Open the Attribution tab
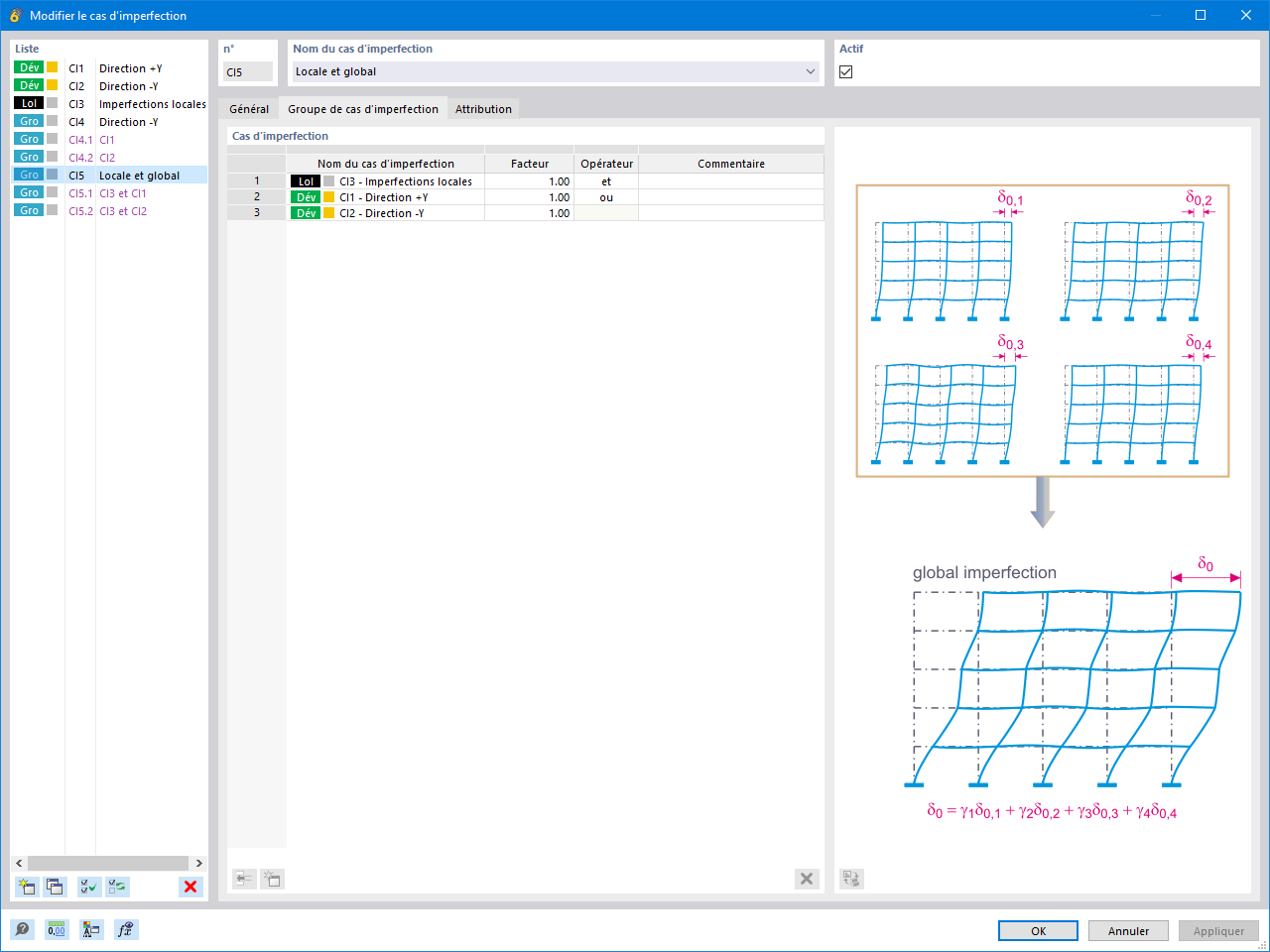This screenshot has height=952, width=1270. pos(483,109)
